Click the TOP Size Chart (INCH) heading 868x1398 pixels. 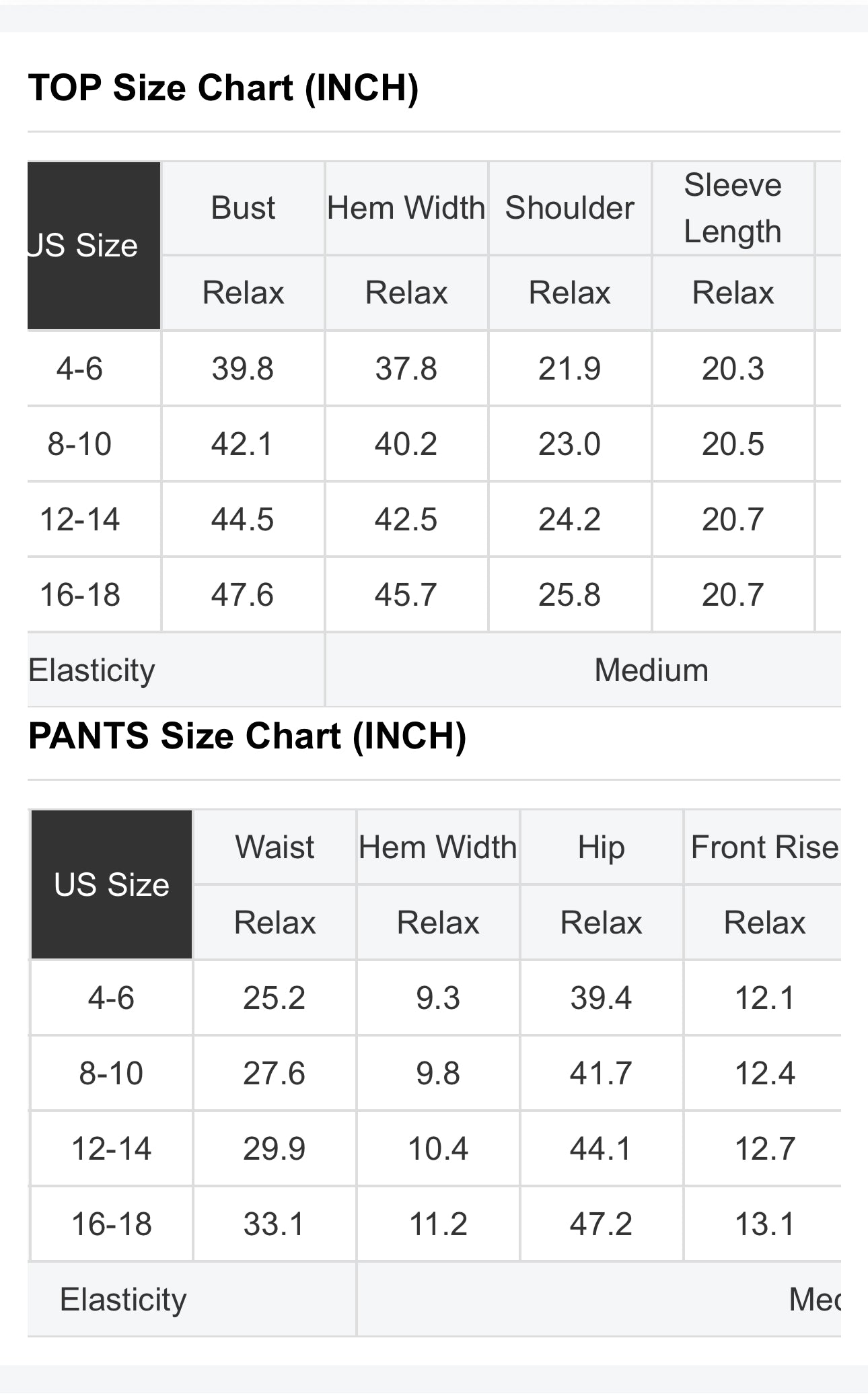[223, 88]
